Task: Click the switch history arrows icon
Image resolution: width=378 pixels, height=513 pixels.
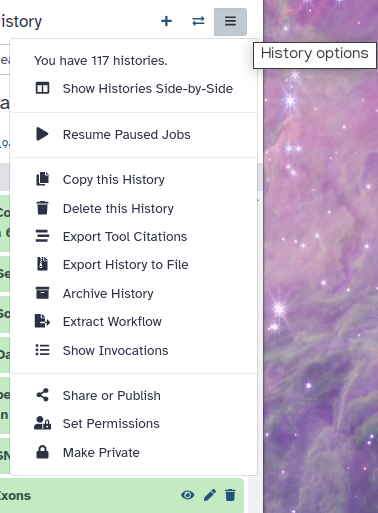Action: [x=198, y=21]
